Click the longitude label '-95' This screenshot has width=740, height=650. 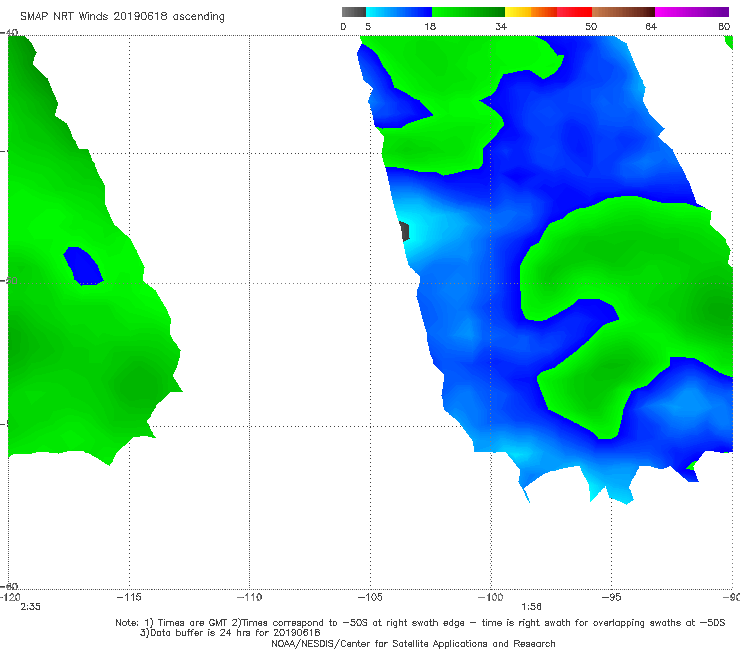(x=612, y=597)
